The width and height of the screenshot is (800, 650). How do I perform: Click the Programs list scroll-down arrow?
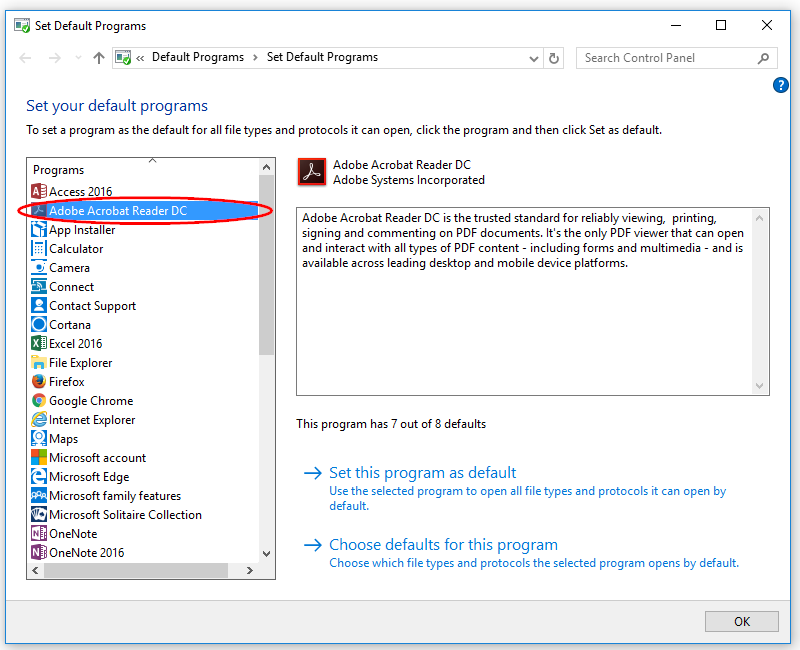click(266, 554)
